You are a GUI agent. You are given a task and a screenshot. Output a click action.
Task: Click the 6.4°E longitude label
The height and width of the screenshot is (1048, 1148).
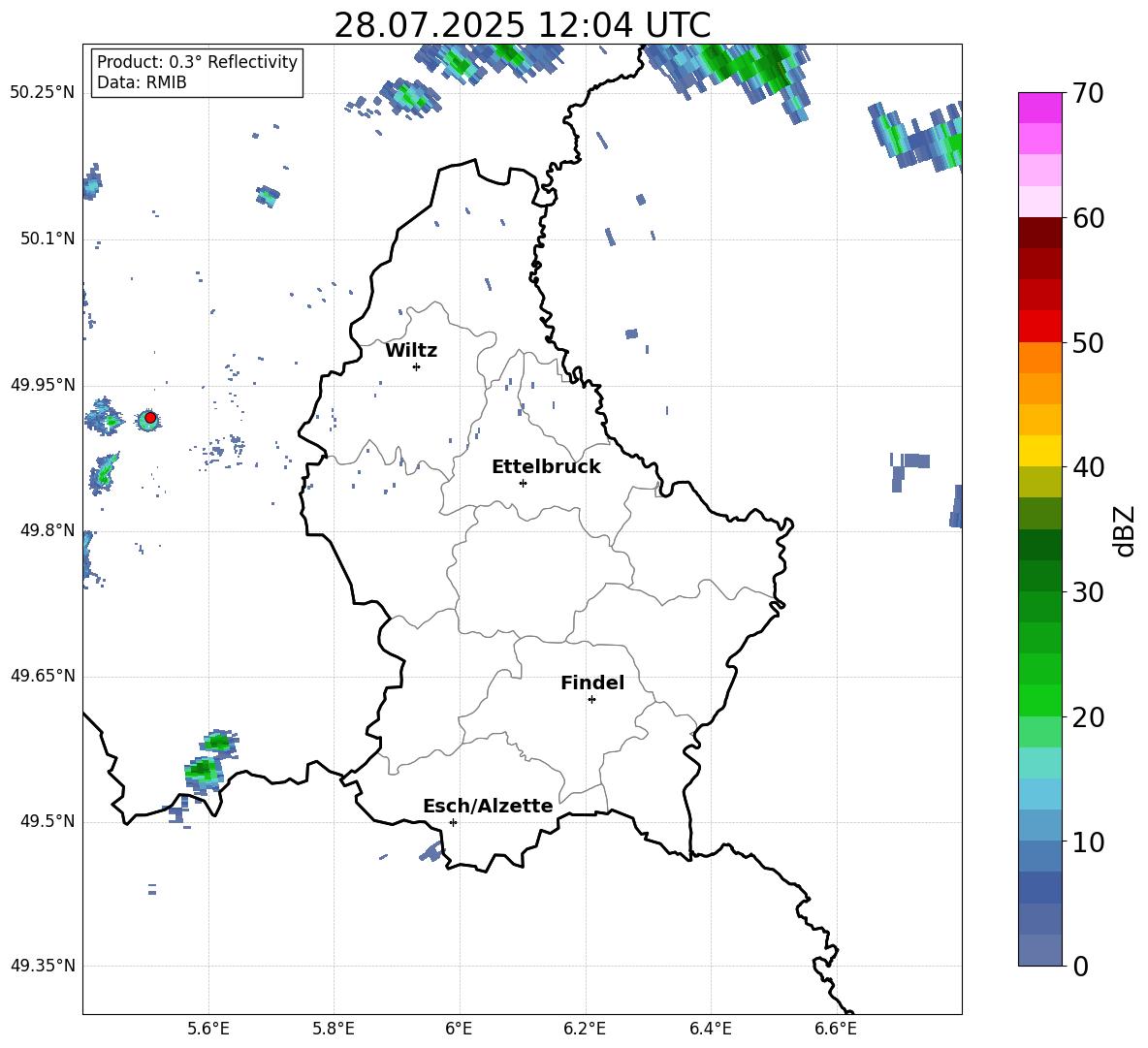(710, 1029)
